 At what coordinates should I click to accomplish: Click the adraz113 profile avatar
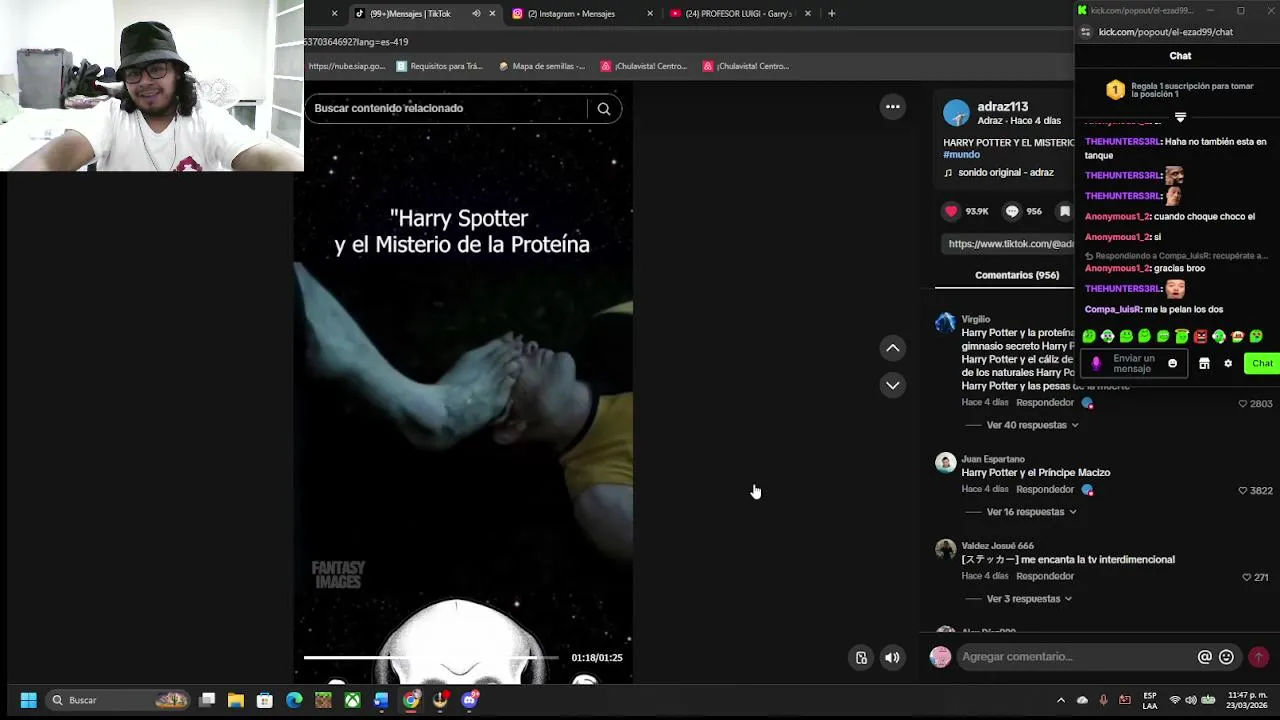tap(957, 113)
